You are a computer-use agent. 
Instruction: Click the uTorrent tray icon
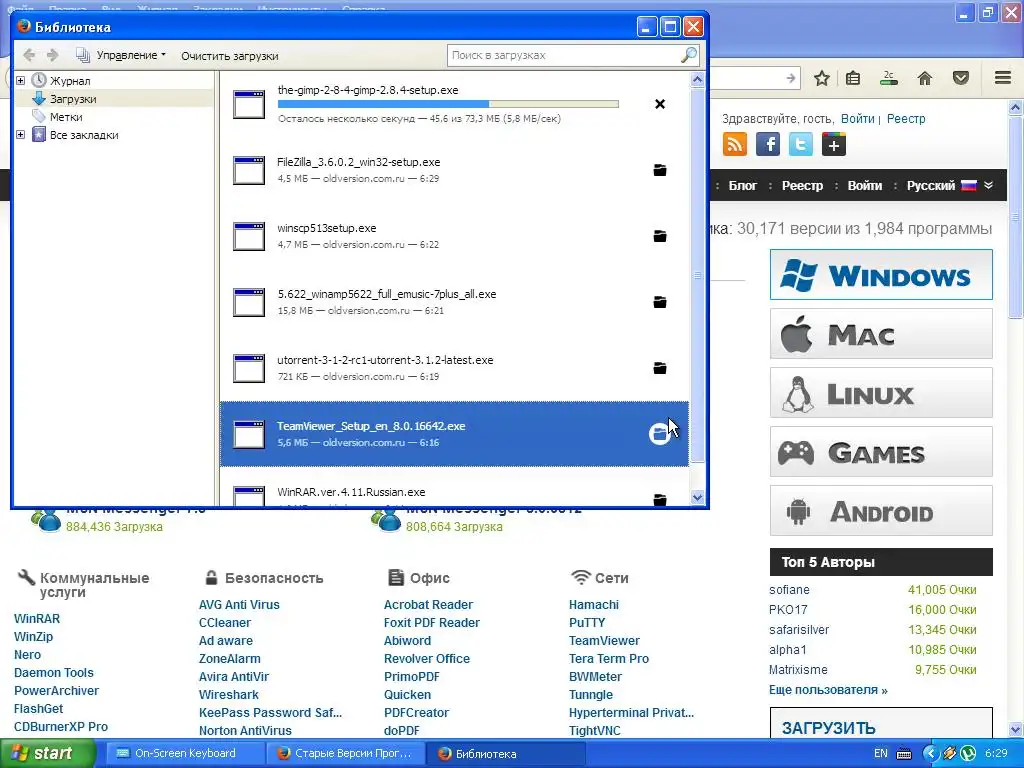point(968,754)
